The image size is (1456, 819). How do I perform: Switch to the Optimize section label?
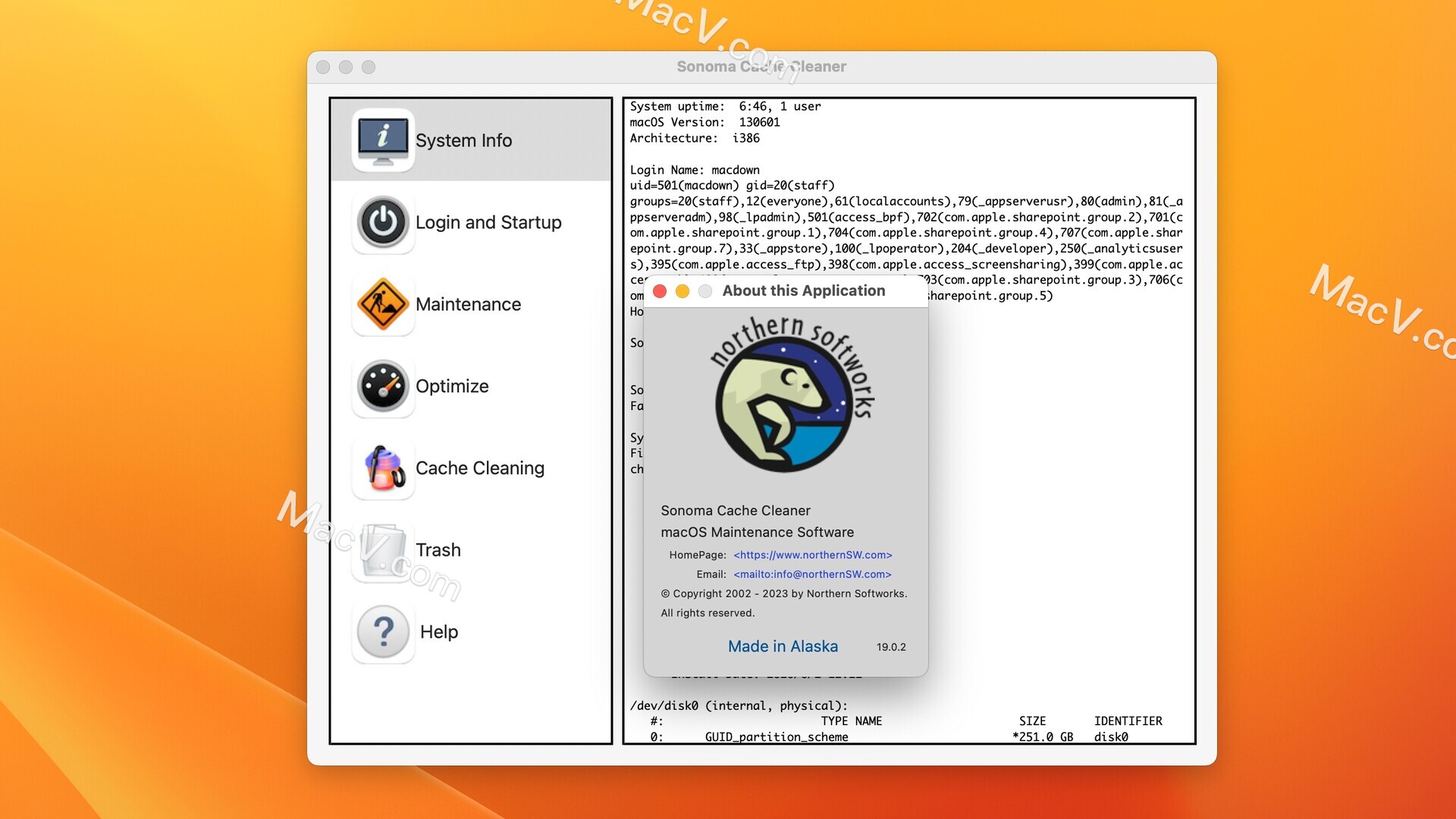(452, 386)
